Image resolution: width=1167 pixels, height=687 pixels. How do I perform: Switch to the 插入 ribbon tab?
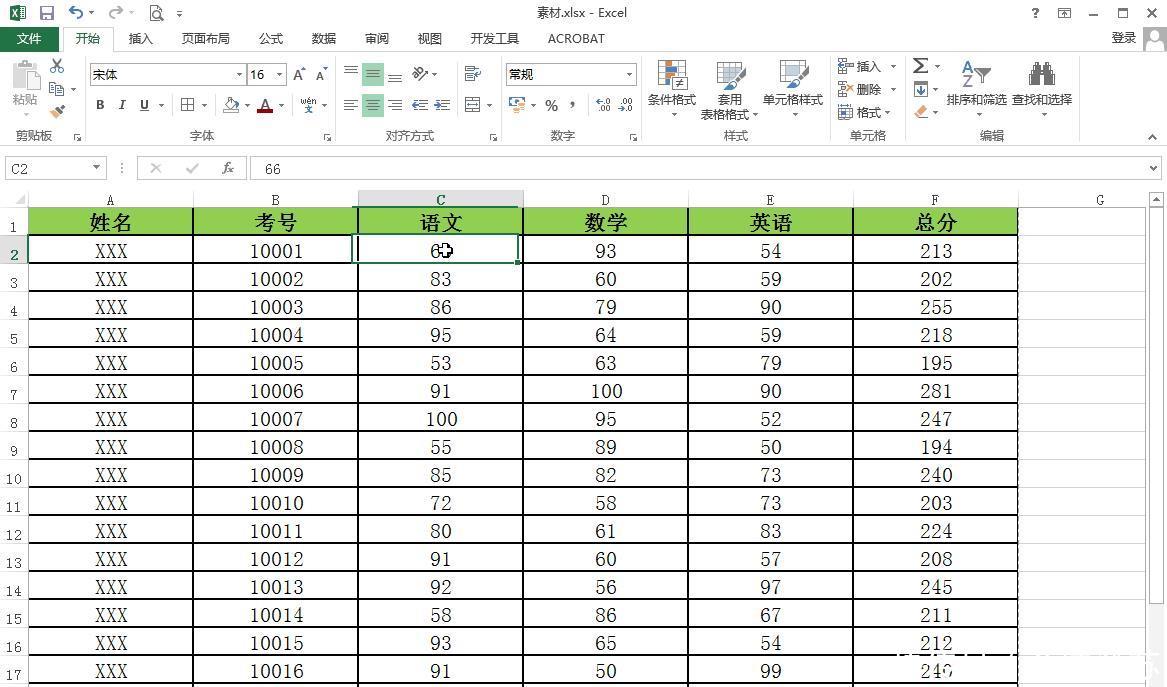coord(141,39)
